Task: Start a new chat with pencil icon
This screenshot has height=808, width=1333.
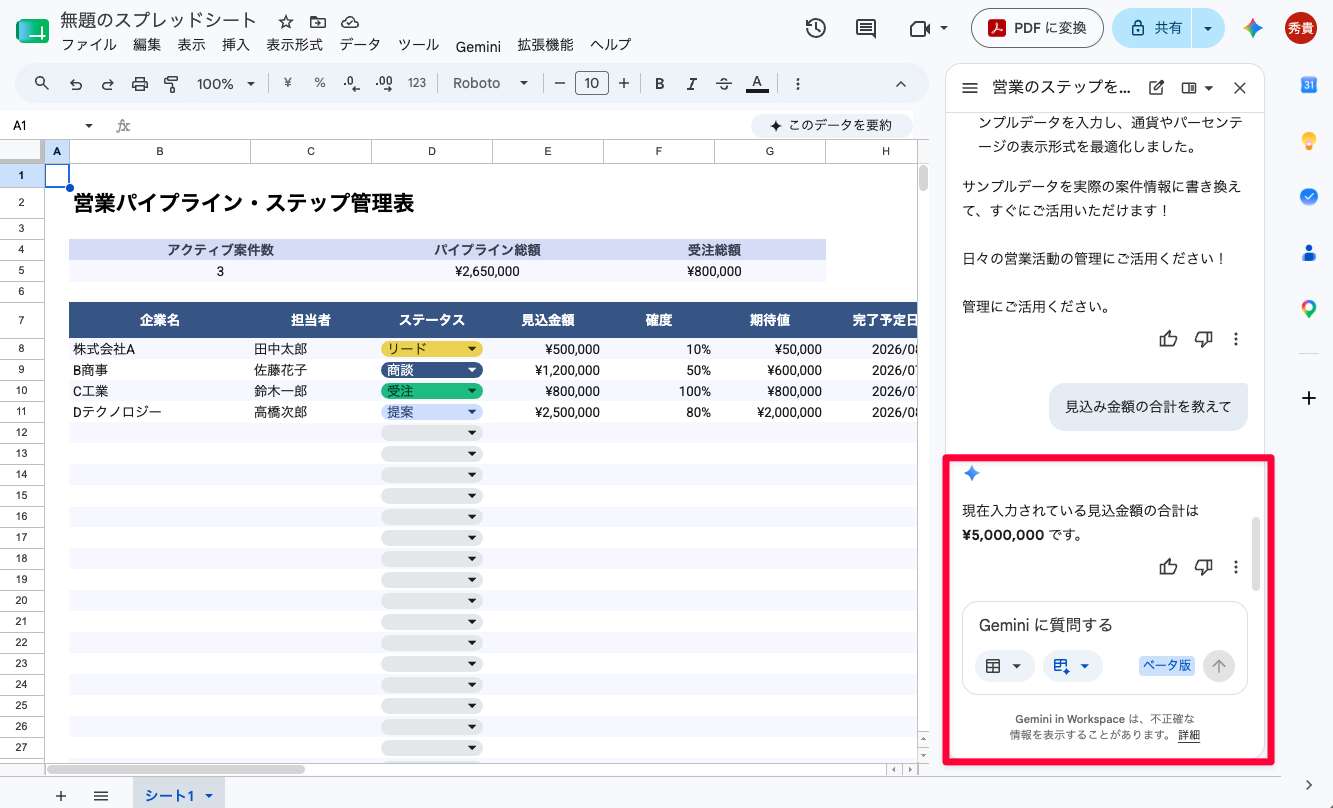Action: [1156, 88]
